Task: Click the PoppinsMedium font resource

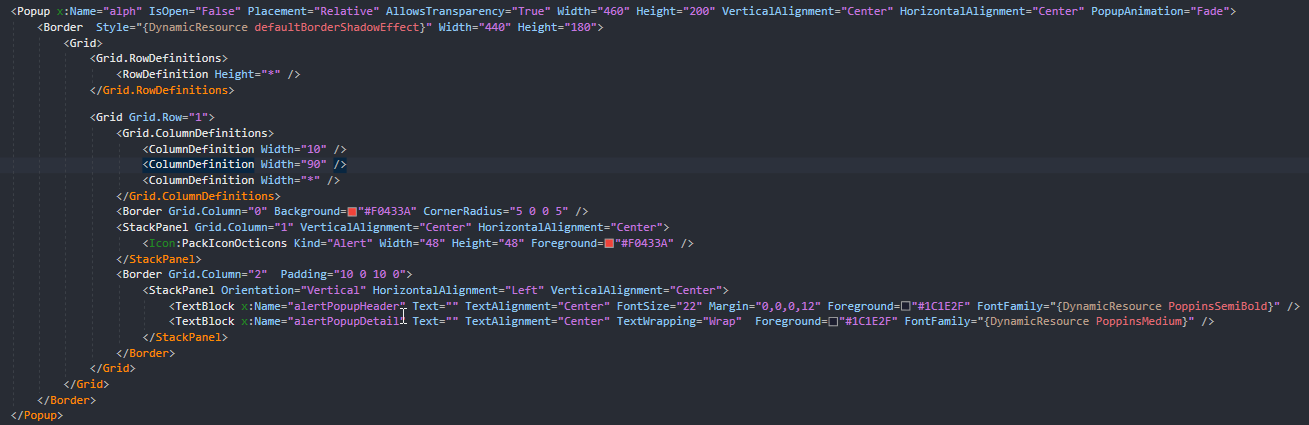Action: [x=1140, y=322]
